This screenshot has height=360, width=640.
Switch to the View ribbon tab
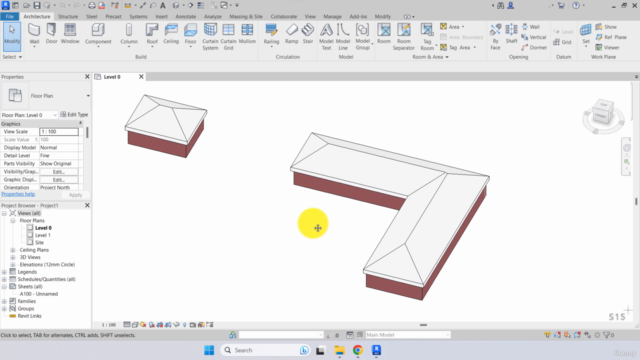click(x=310, y=16)
